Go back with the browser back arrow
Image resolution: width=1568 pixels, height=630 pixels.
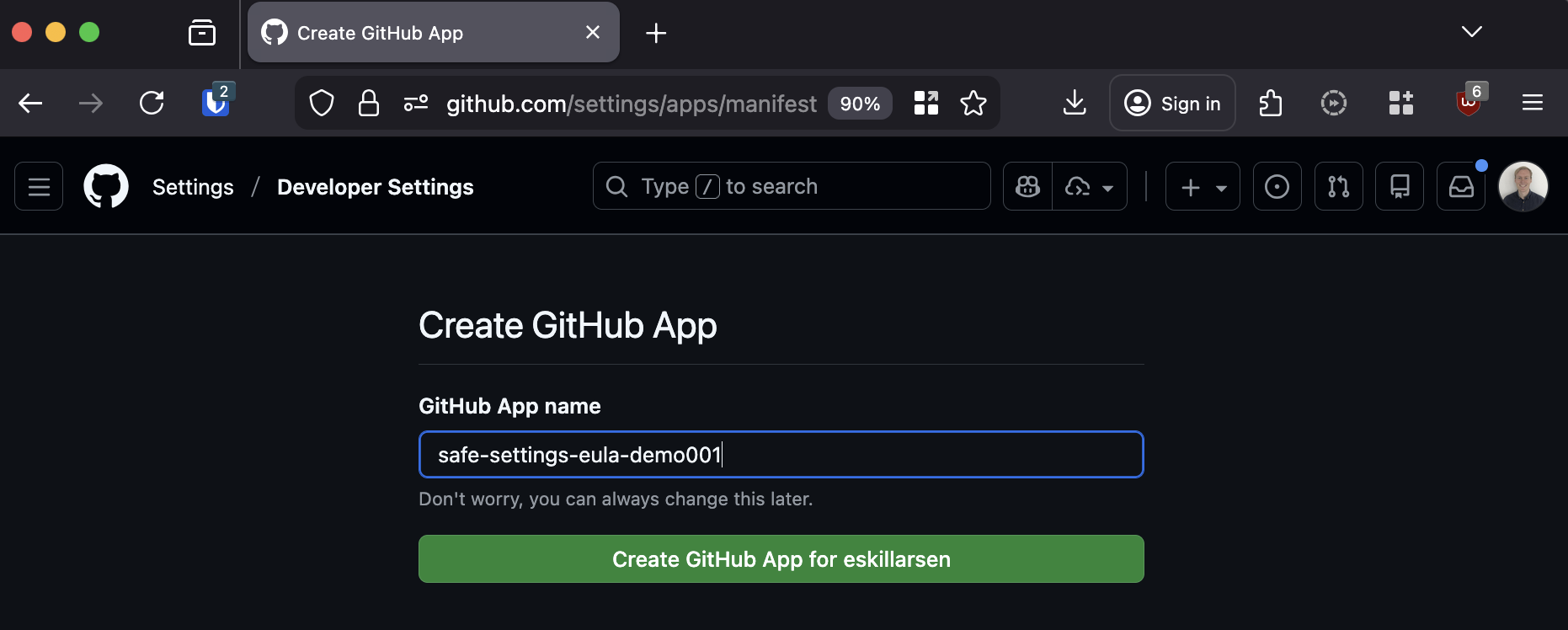pyautogui.click(x=30, y=104)
